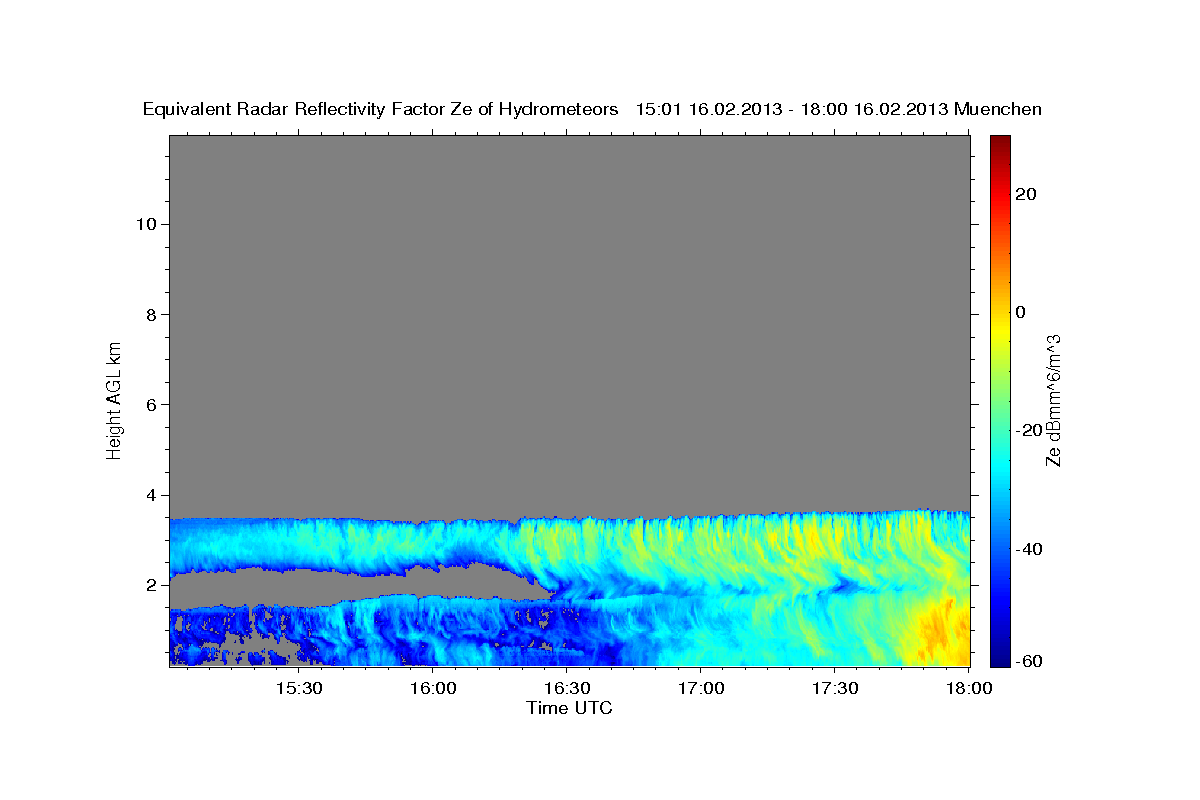The image size is (1200, 800).
Task: Click the '17:30' time tick label
Action: 835,688
